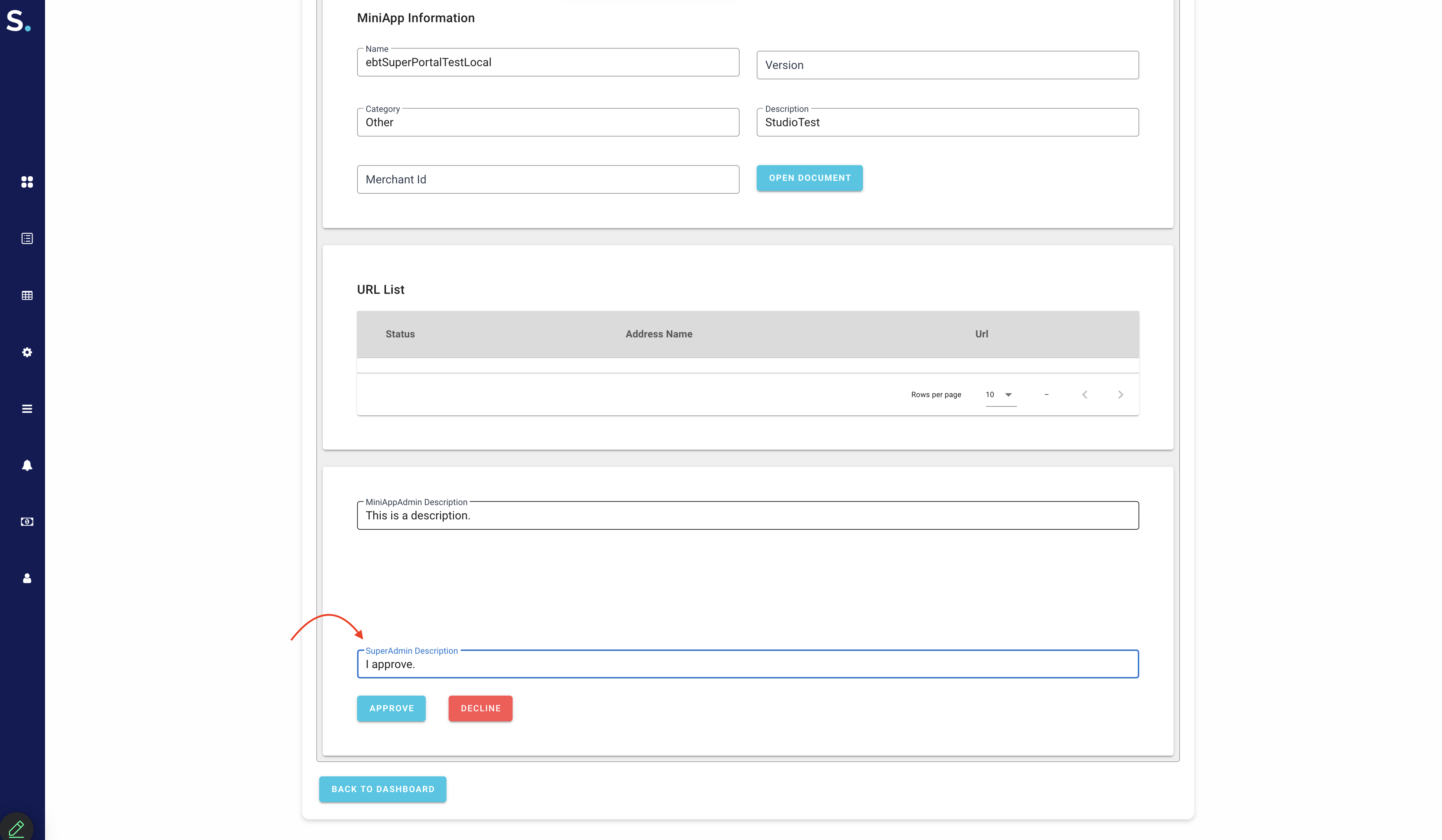The image size is (1442, 840).
Task: Open the money payment icon in sidebar
Action: (27, 522)
